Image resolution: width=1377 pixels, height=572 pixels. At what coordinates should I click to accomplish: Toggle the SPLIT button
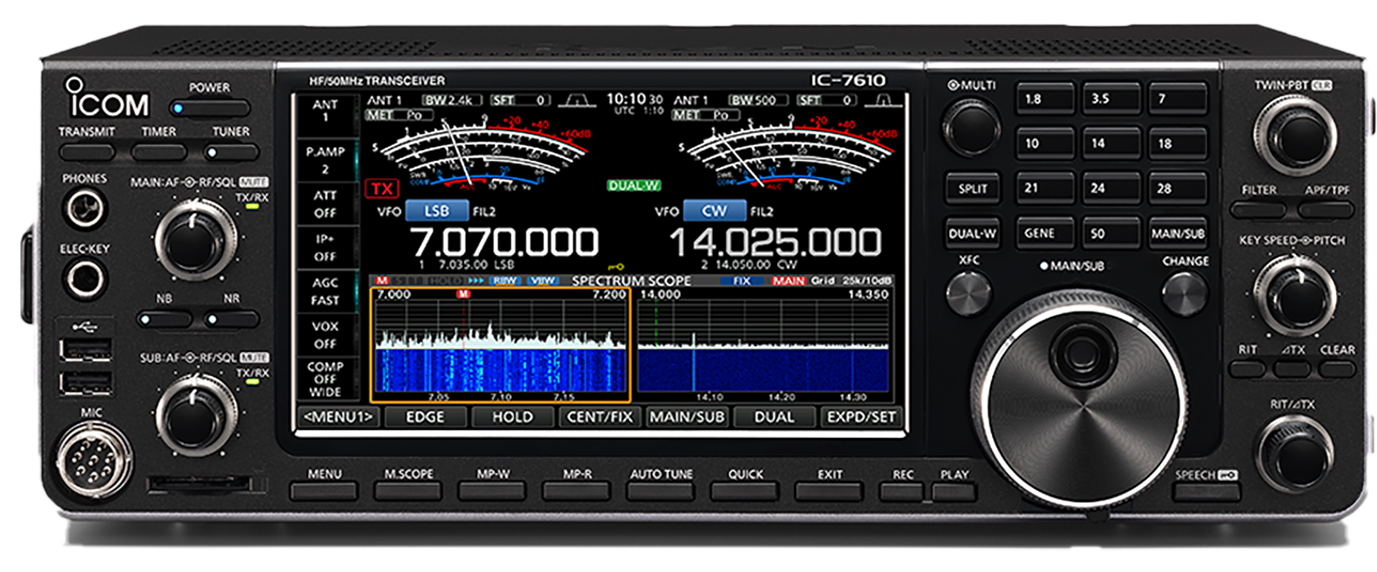pyautogui.click(x=973, y=188)
